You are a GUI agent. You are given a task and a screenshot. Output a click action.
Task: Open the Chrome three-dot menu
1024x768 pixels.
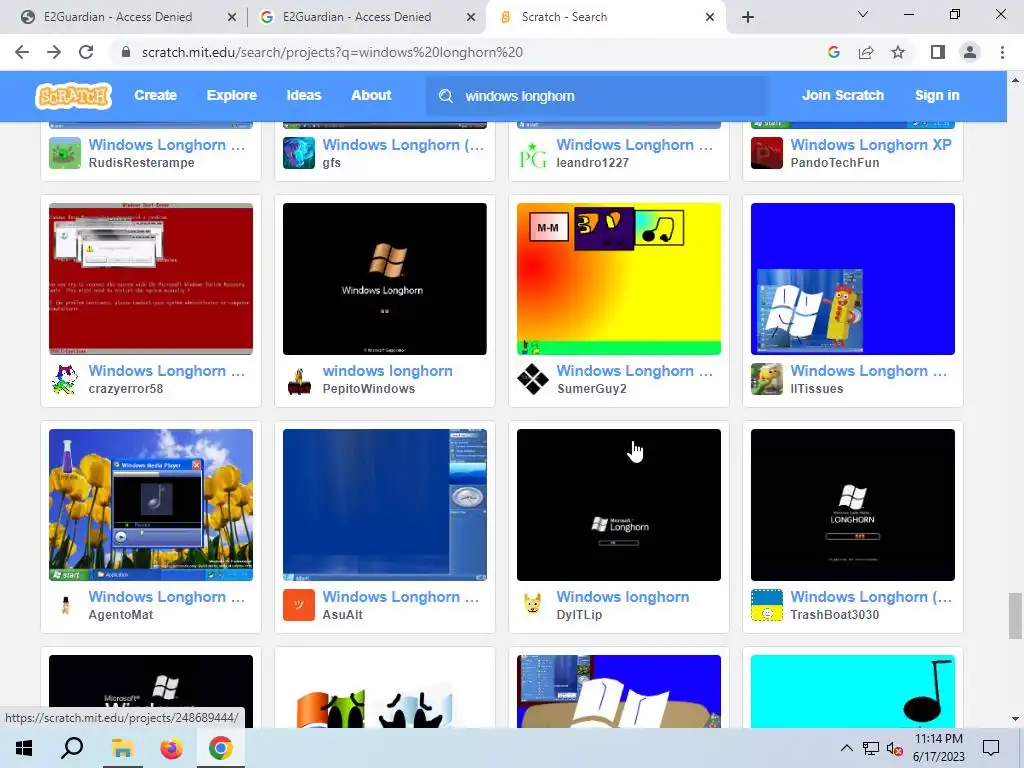click(1002, 52)
